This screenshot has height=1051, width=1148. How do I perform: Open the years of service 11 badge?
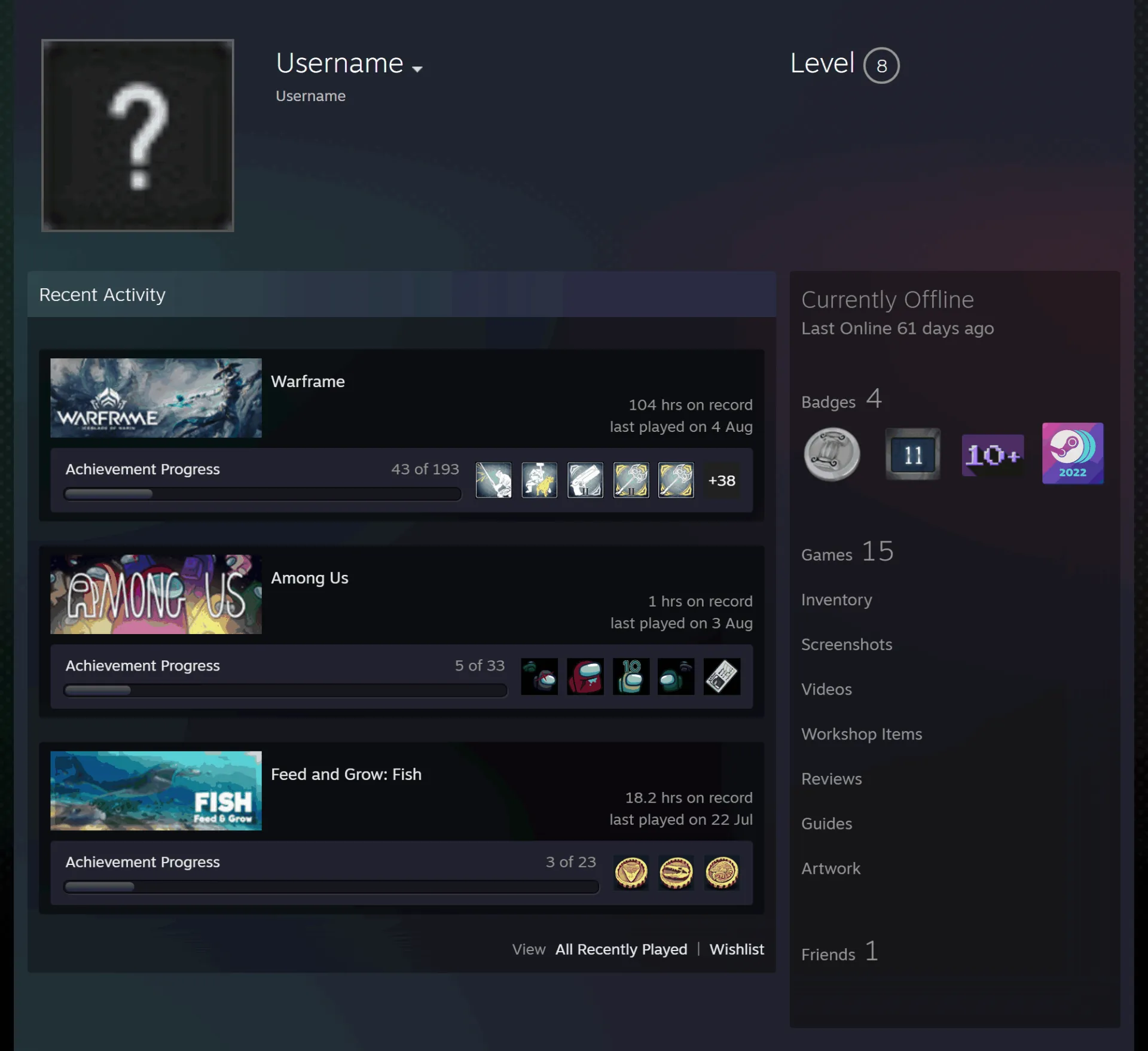[x=913, y=454]
